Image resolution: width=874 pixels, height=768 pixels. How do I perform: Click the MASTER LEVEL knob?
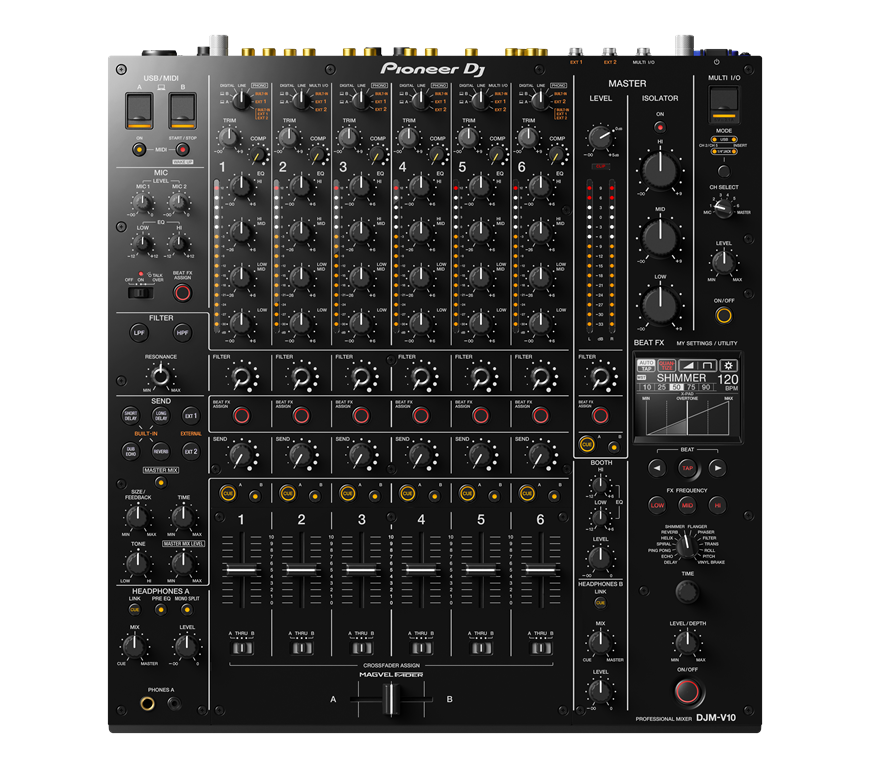(600, 137)
